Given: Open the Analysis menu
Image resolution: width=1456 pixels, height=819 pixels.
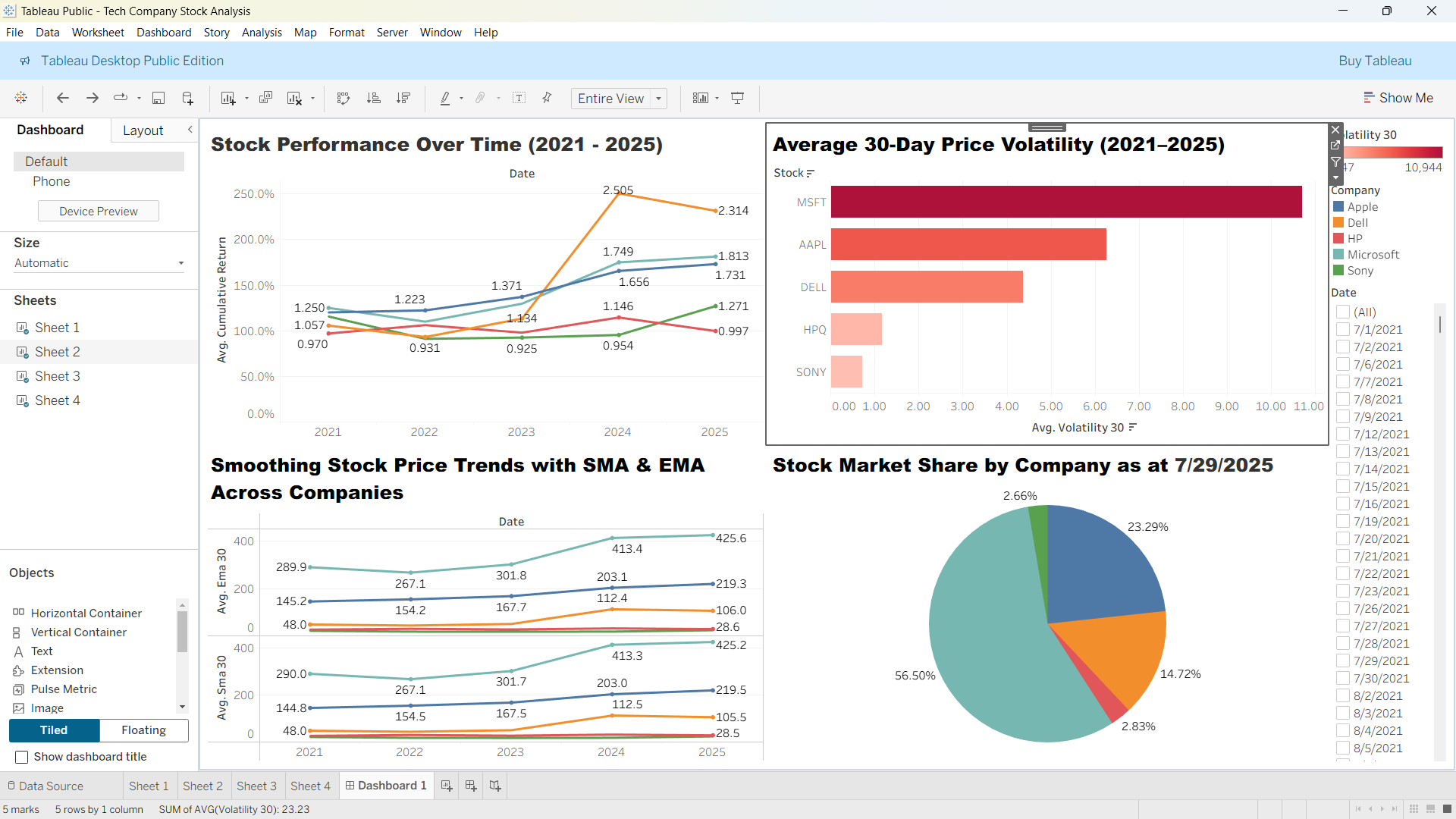Looking at the screenshot, I should tap(262, 33).
